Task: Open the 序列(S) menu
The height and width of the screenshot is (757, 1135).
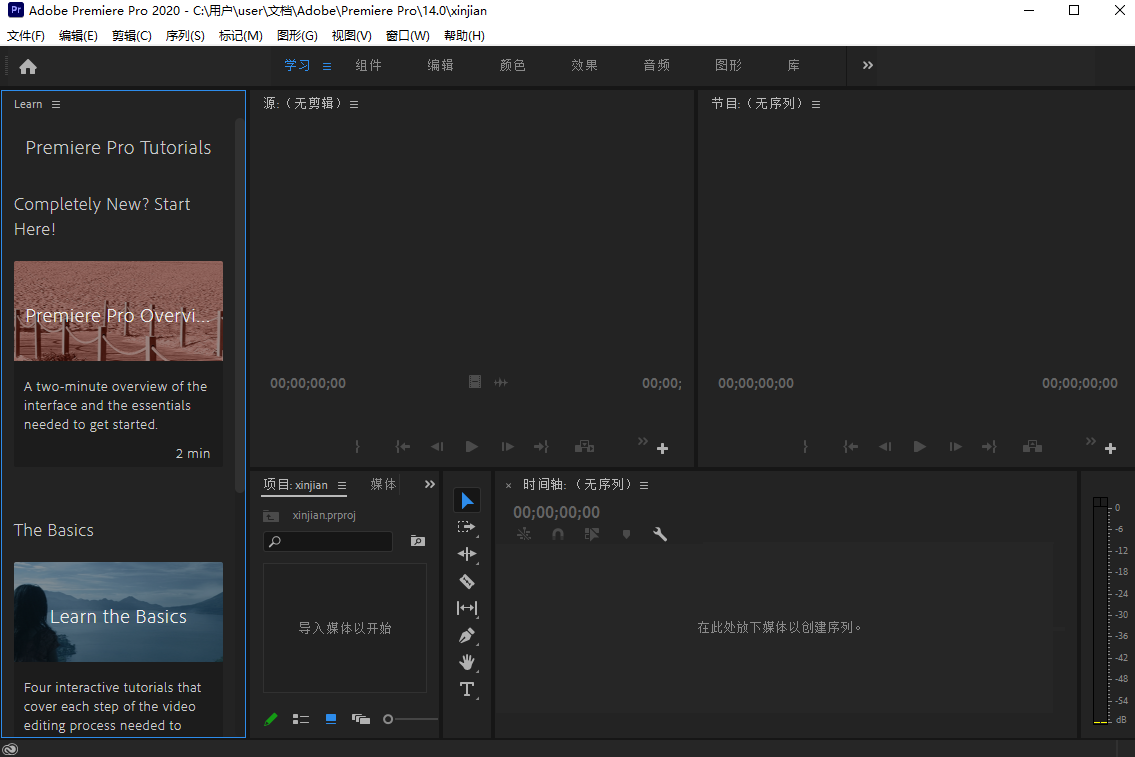Action: tap(185, 35)
